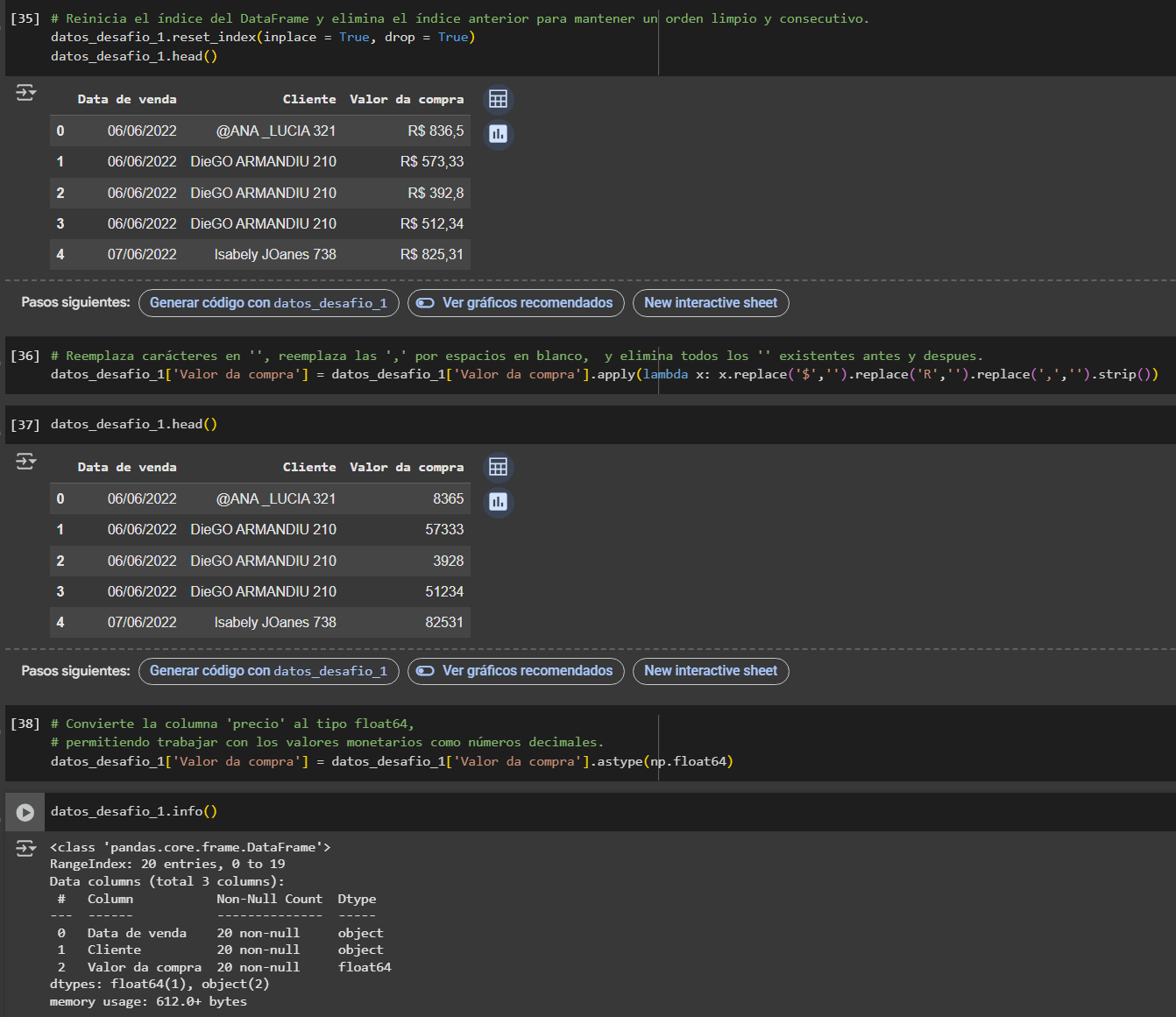Image resolution: width=1176 pixels, height=1017 pixels.
Task: Select value '8365' in second table
Action: pyautogui.click(x=449, y=499)
